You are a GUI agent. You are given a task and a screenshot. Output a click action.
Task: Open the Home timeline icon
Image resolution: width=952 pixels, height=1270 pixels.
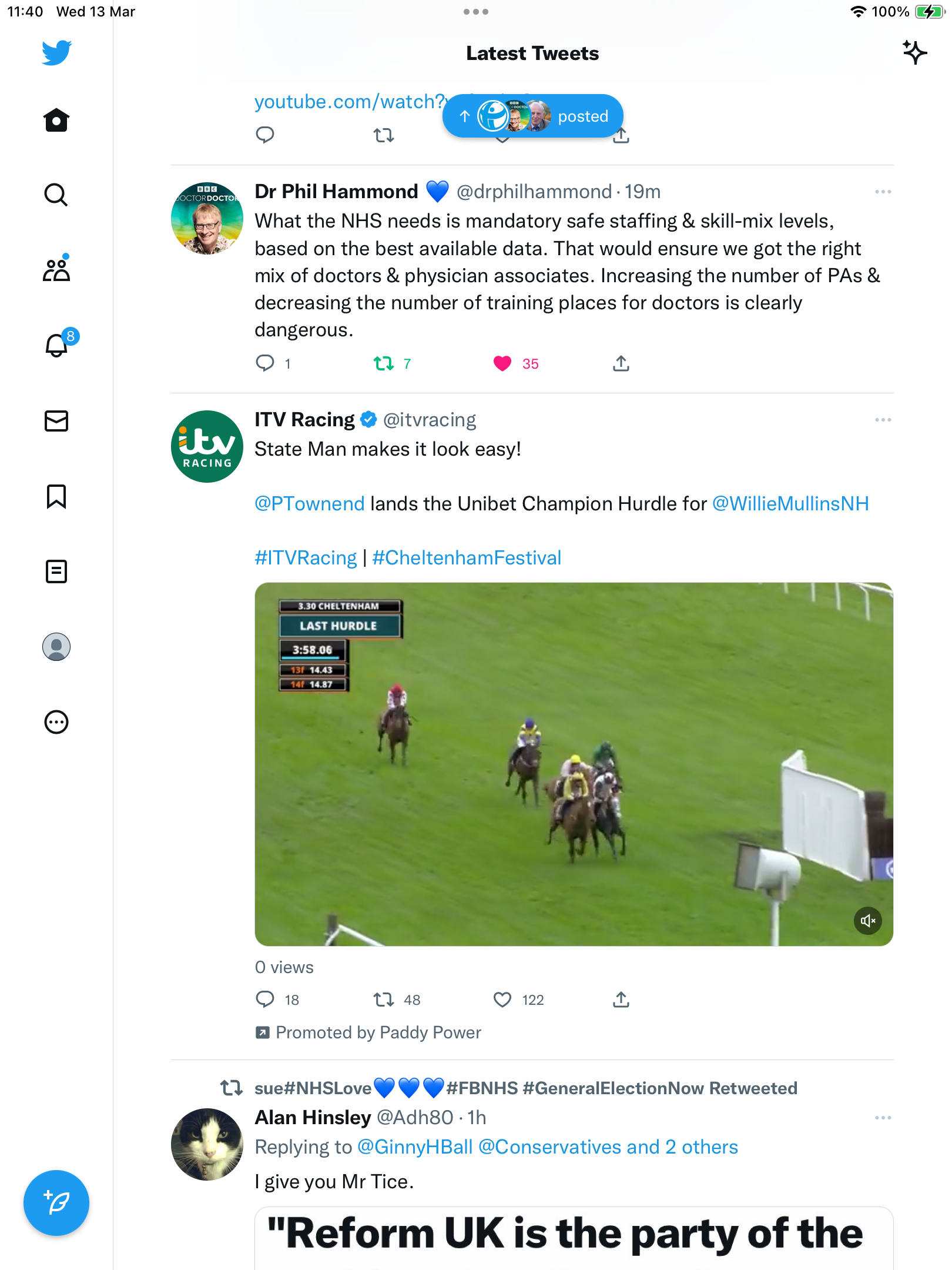(56, 120)
